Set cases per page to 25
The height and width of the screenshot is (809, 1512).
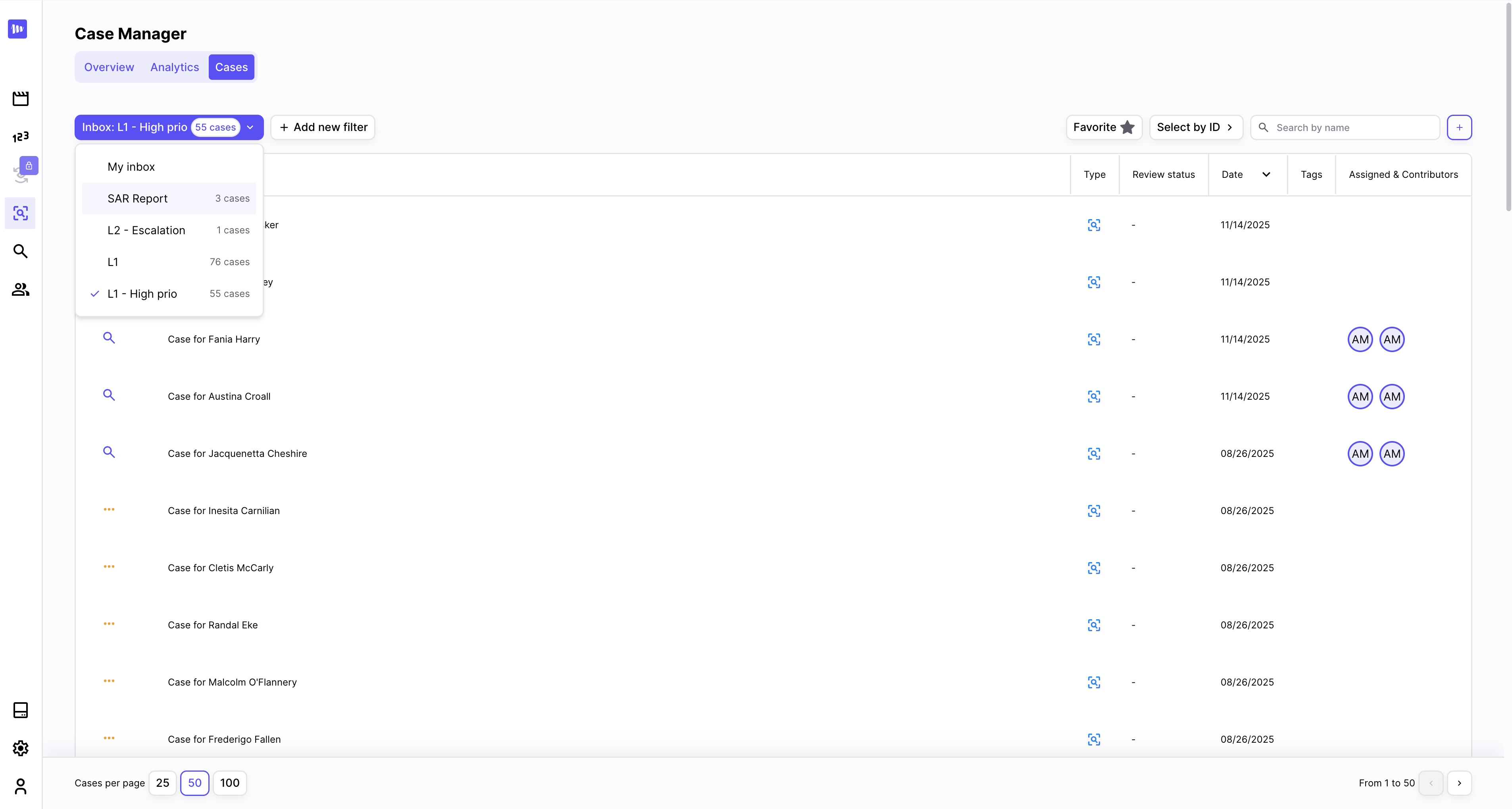click(163, 782)
